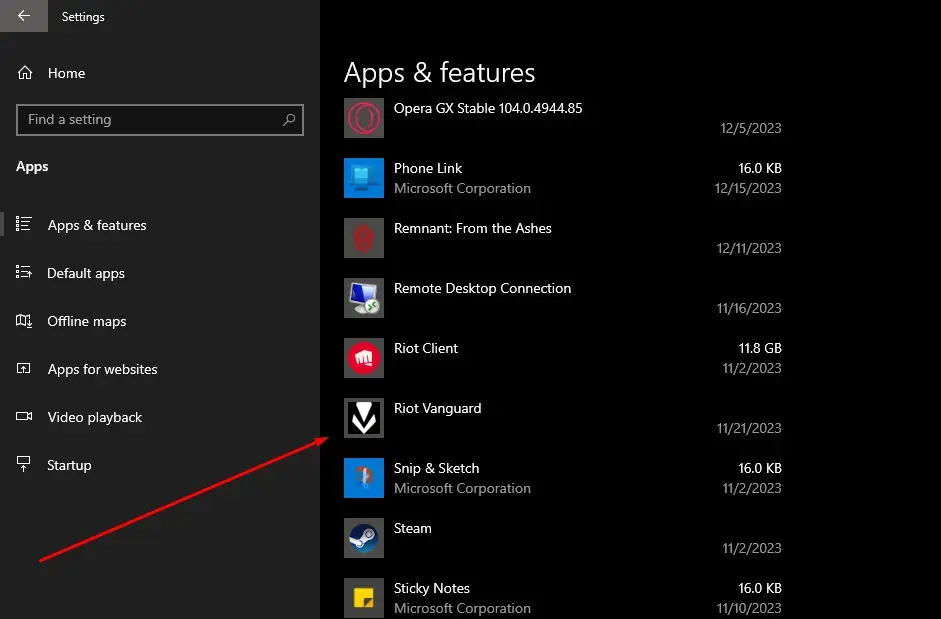Screen dimensions: 941x619
Task: Click the Offline maps map icon
Action: 23,321
